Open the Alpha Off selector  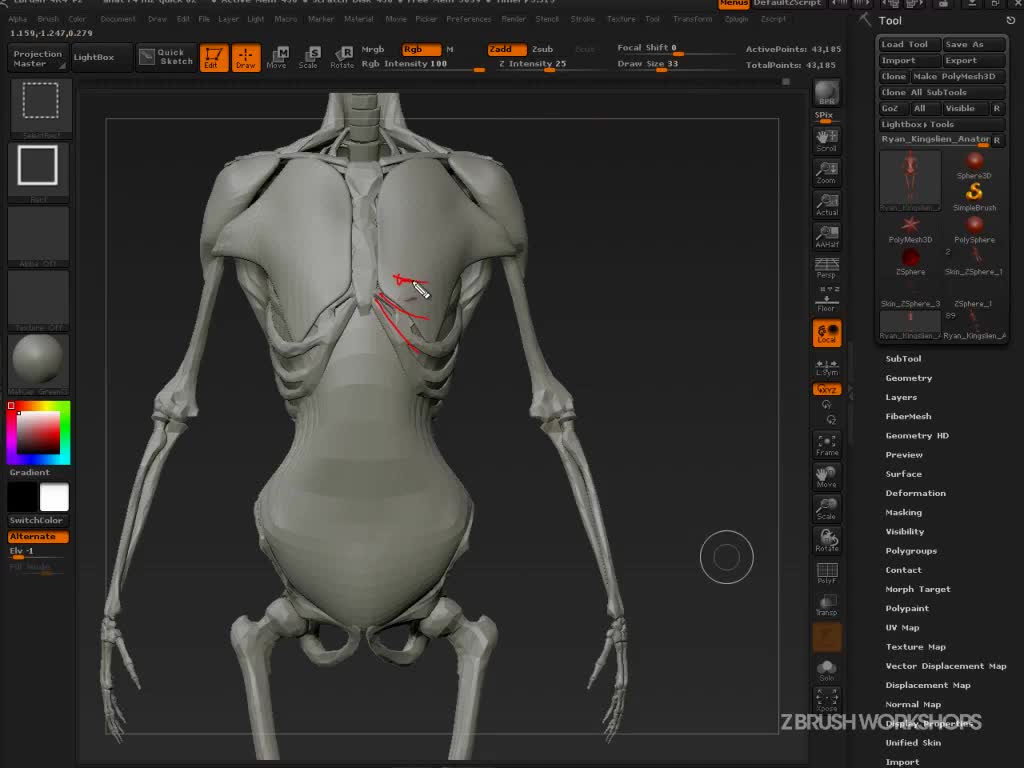[x=39, y=236]
